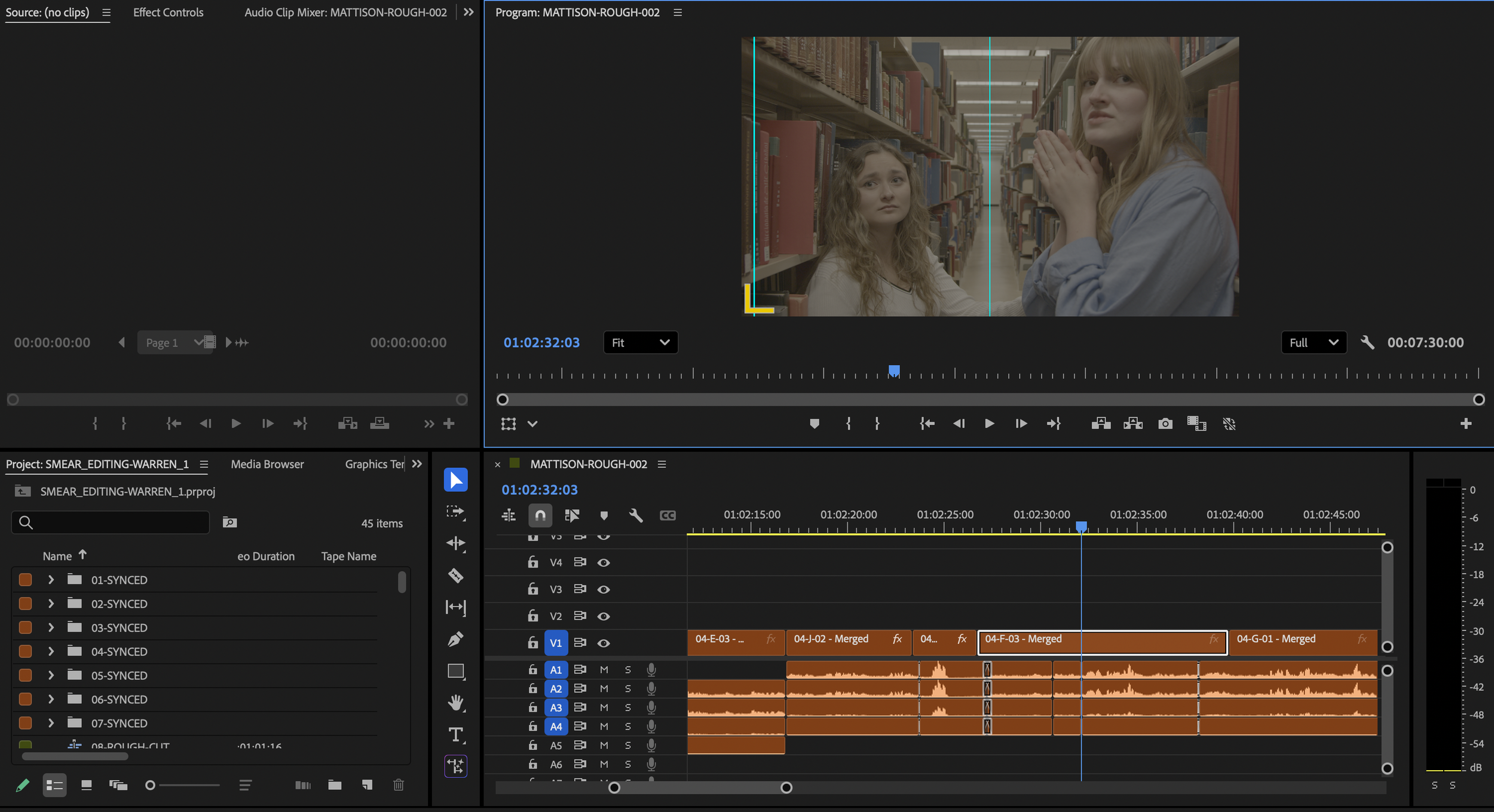The width and height of the screenshot is (1494, 812).
Task: Mute audio track A2
Action: [x=604, y=688]
